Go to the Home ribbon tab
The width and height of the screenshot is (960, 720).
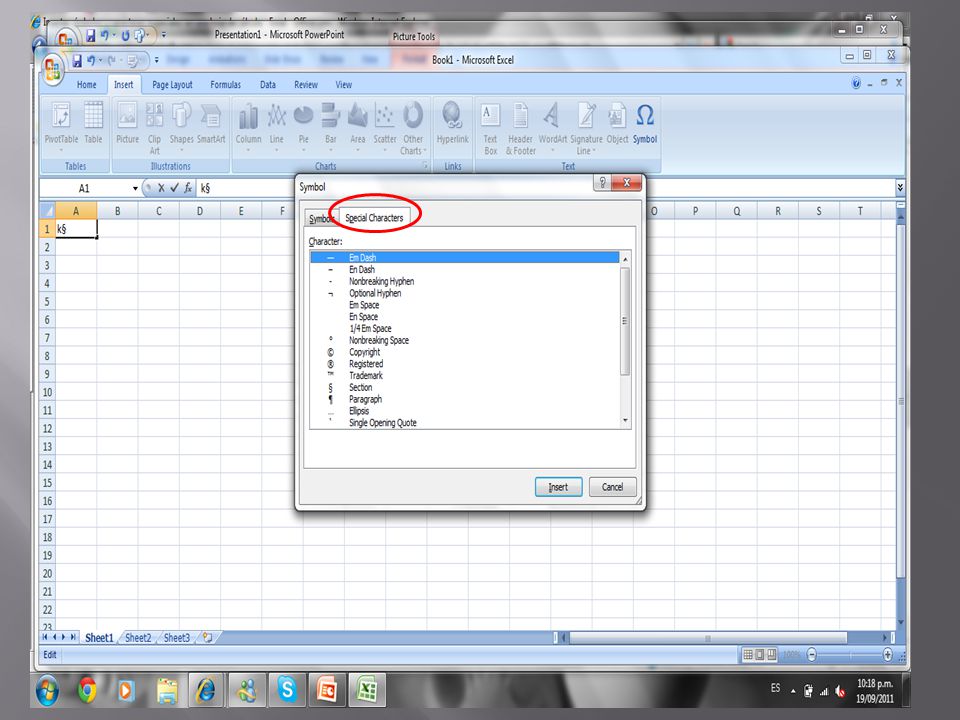(x=86, y=84)
